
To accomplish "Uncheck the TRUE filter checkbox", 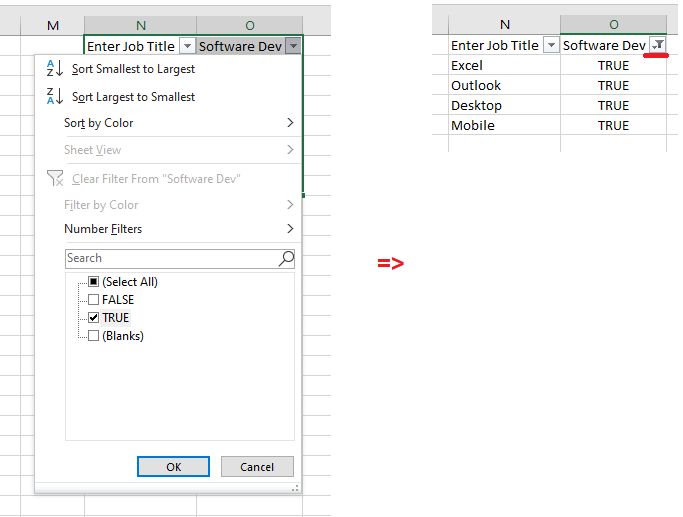I will pyautogui.click(x=93, y=318).
